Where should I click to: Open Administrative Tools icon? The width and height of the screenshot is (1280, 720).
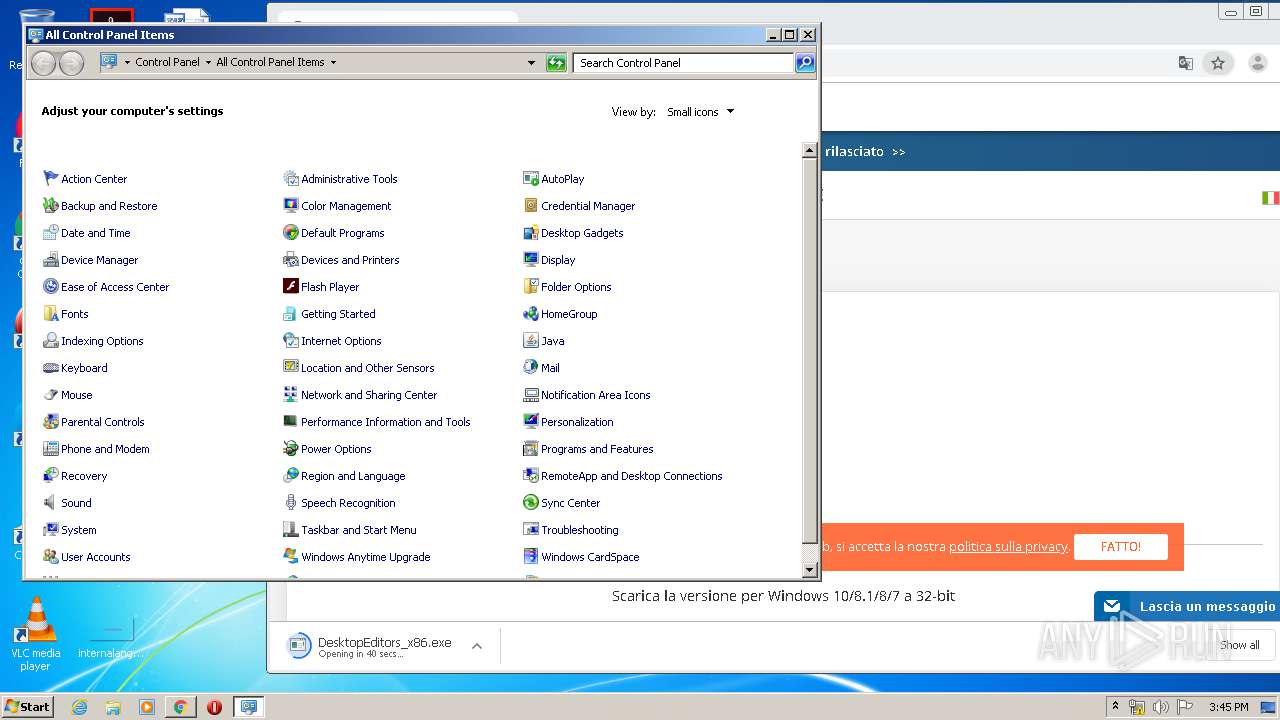[291, 178]
